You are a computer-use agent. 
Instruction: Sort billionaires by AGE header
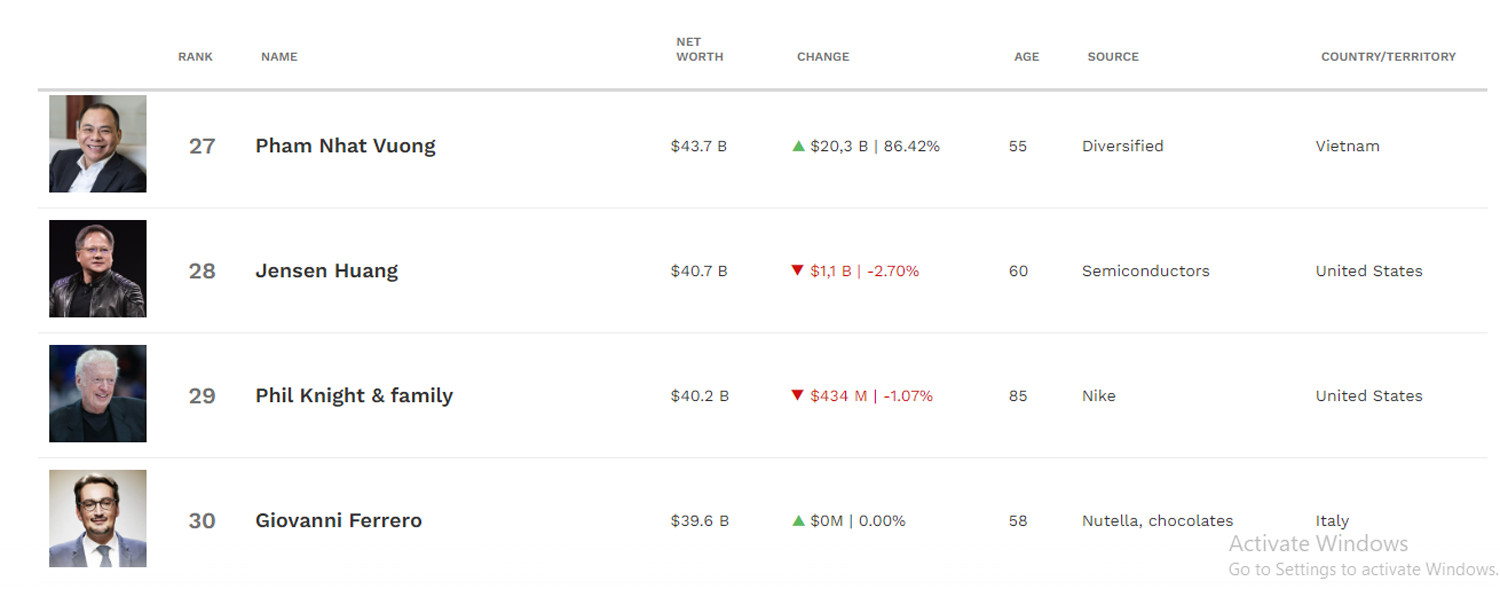1026,57
